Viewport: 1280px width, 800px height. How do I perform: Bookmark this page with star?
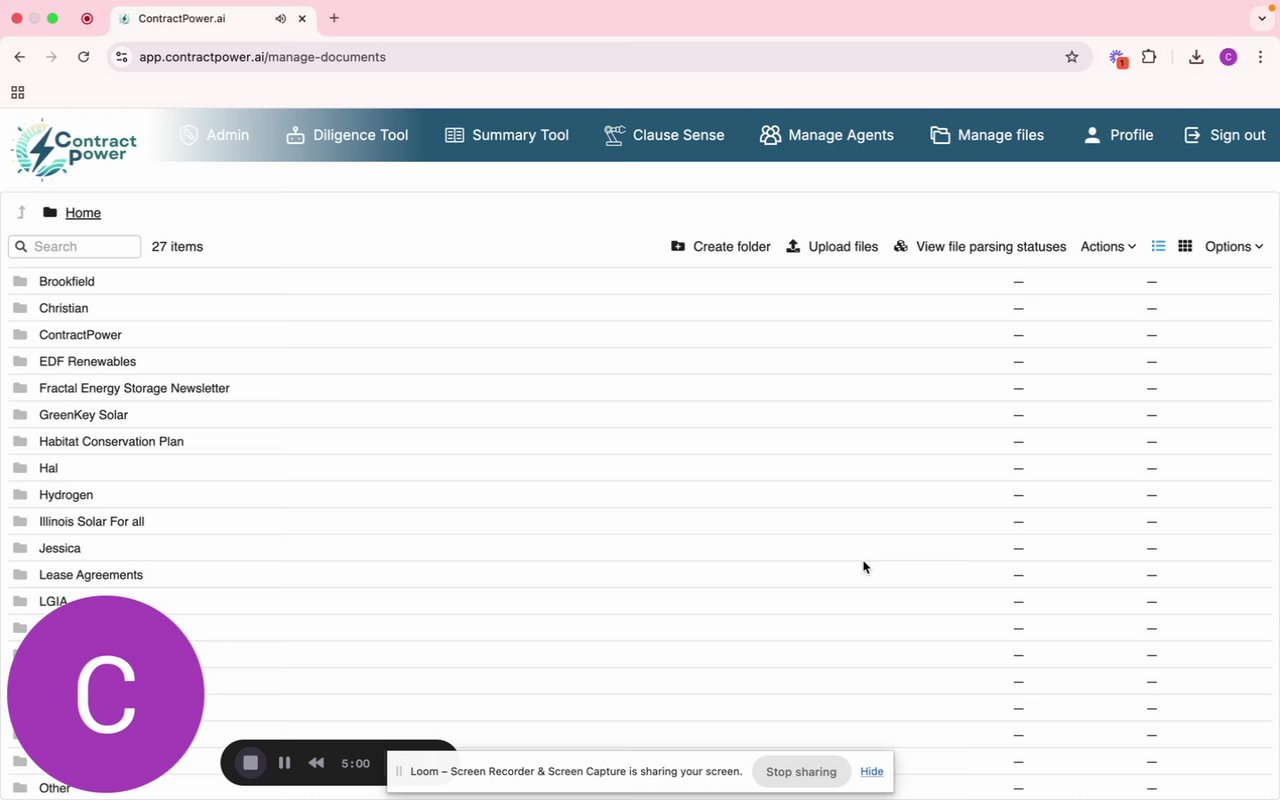[x=1072, y=57]
